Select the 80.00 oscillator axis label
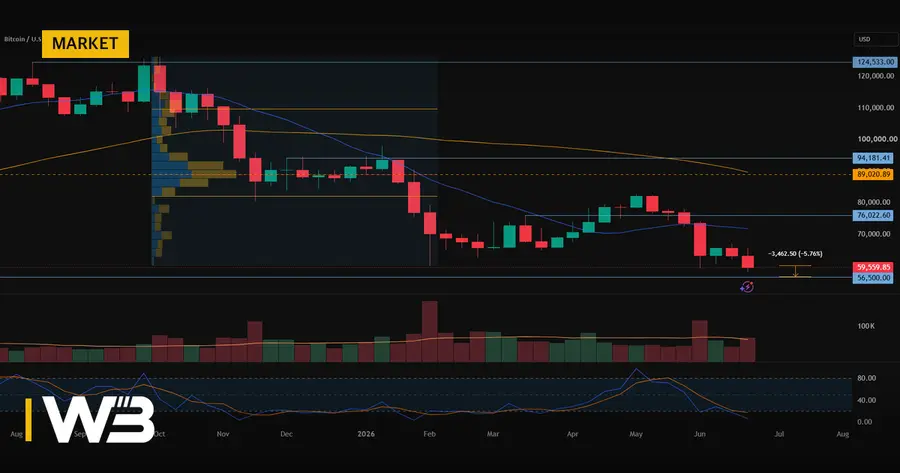900x473 pixels. point(866,378)
